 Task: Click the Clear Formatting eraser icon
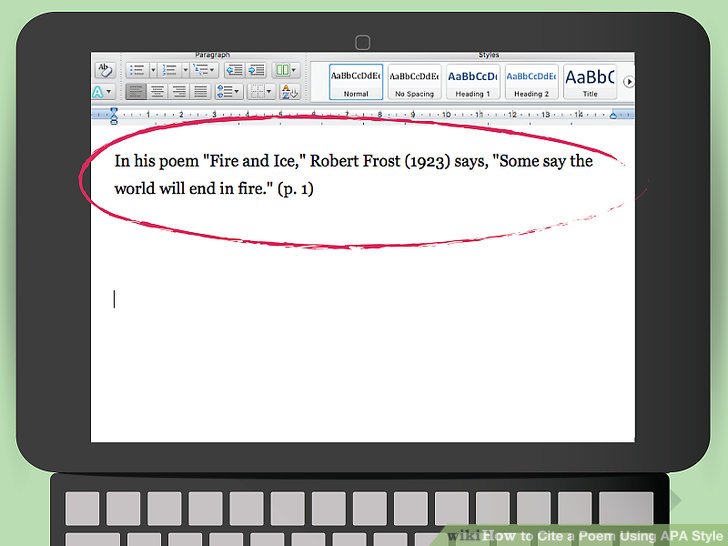[x=104, y=70]
